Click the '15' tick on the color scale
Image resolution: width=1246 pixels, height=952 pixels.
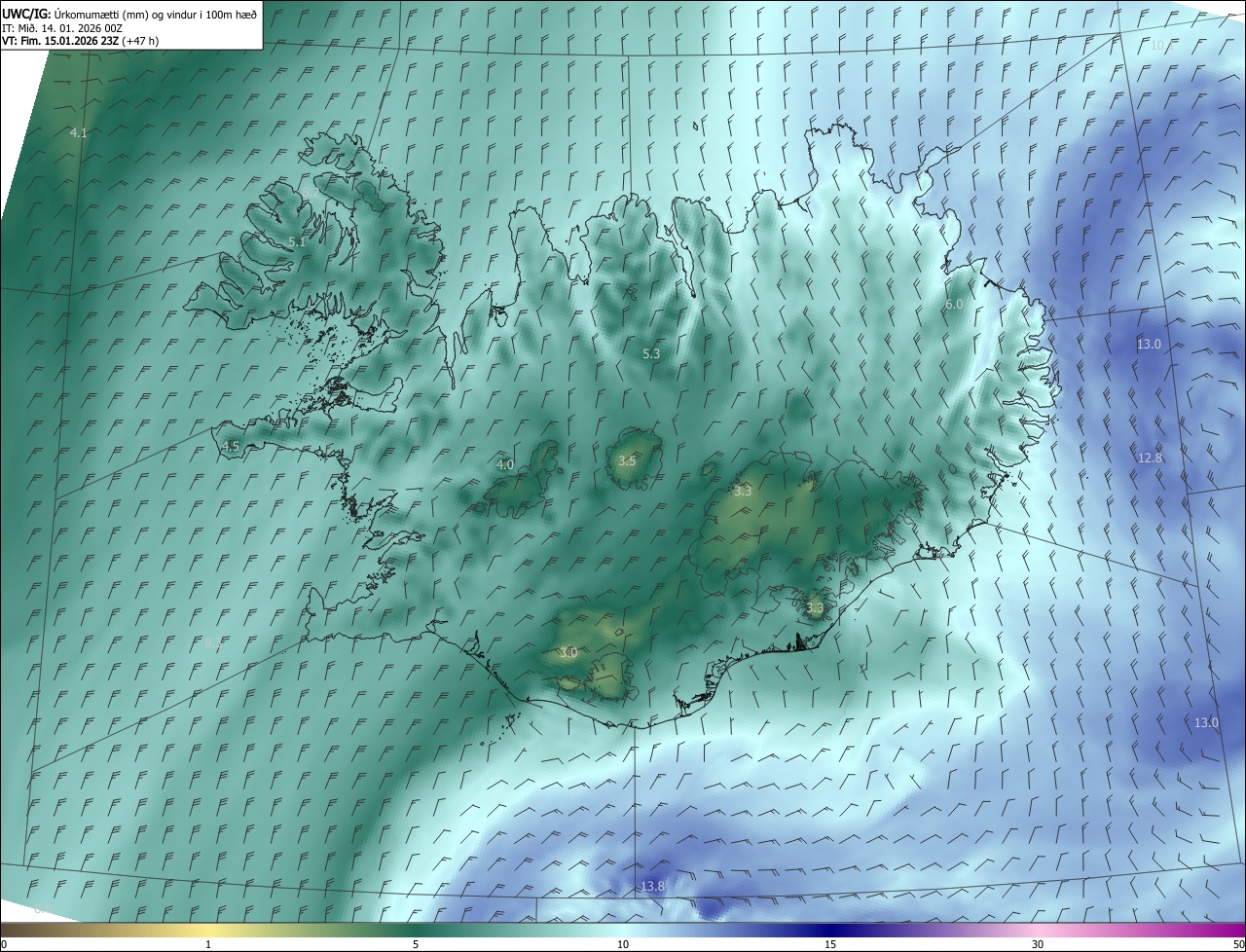[x=830, y=945]
